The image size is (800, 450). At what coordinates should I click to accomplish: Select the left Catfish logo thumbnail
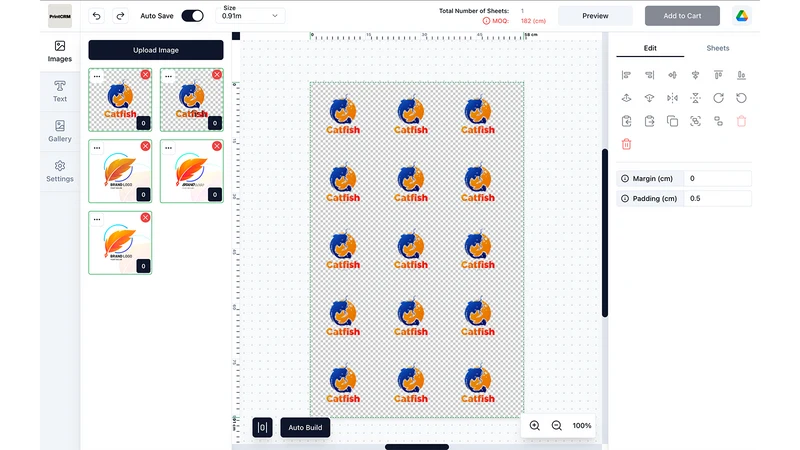pos(120,100)
